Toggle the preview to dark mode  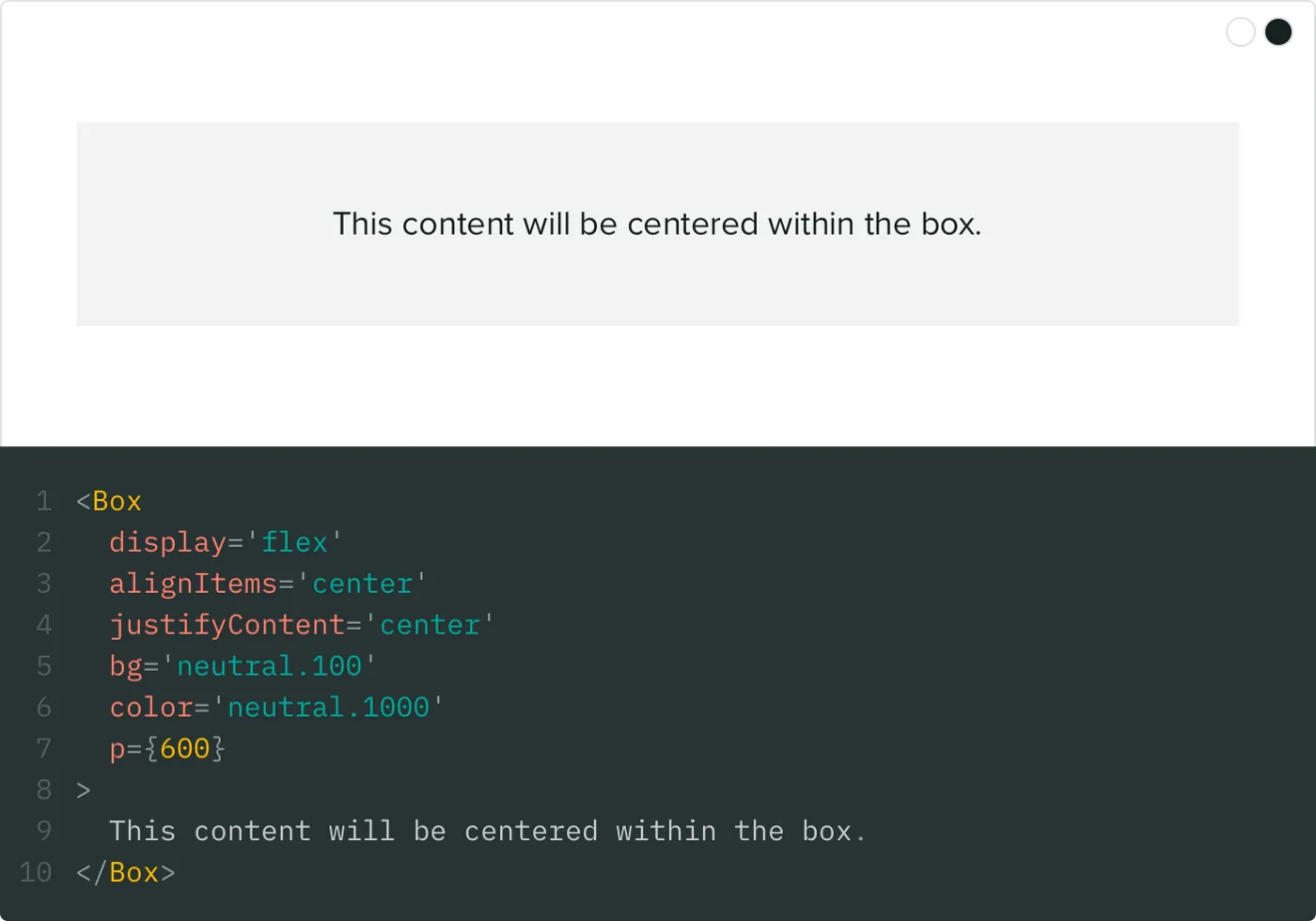(x=1278, y=31)
